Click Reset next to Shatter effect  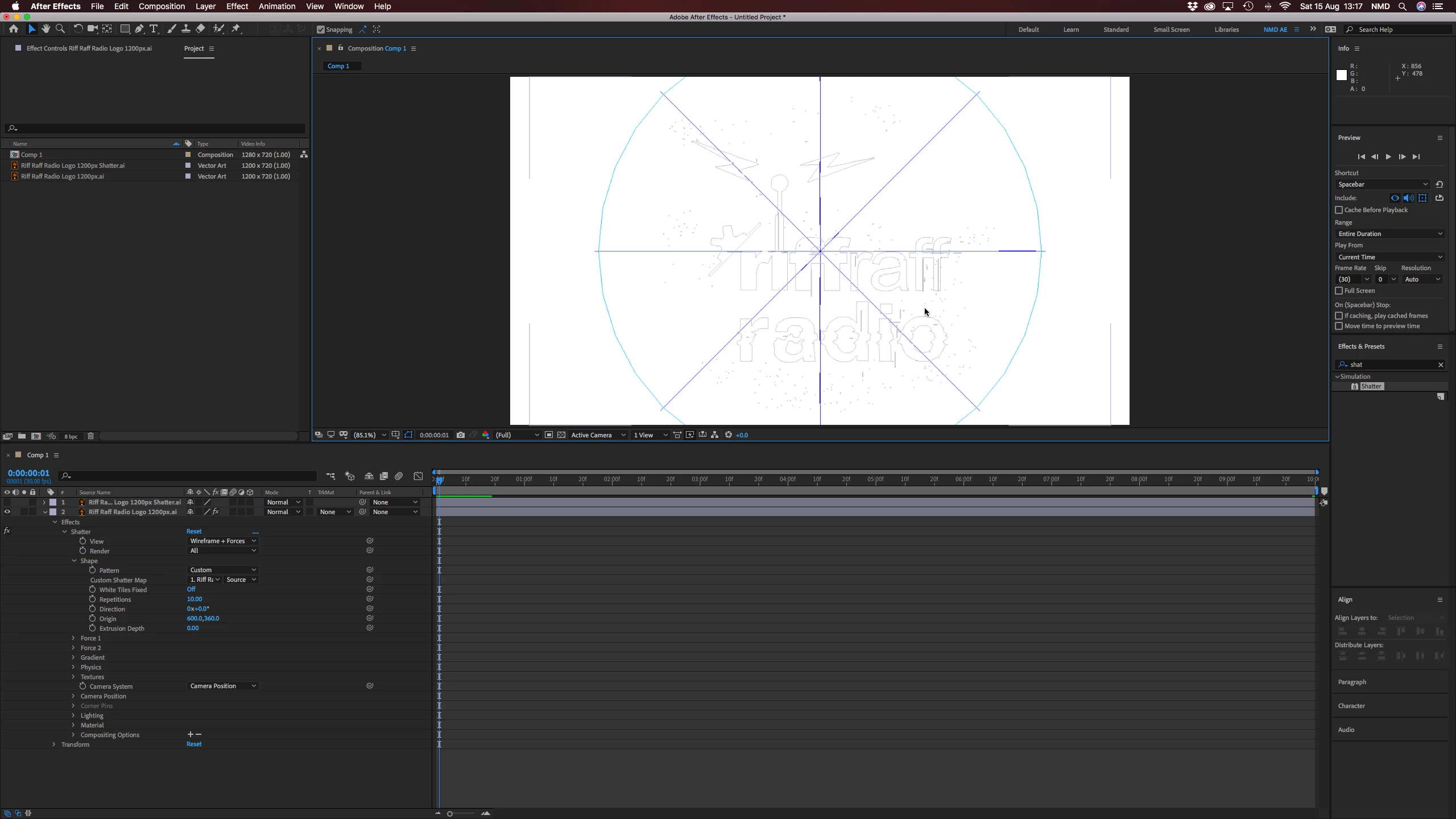pyautogui.click(x=194, y=531)
